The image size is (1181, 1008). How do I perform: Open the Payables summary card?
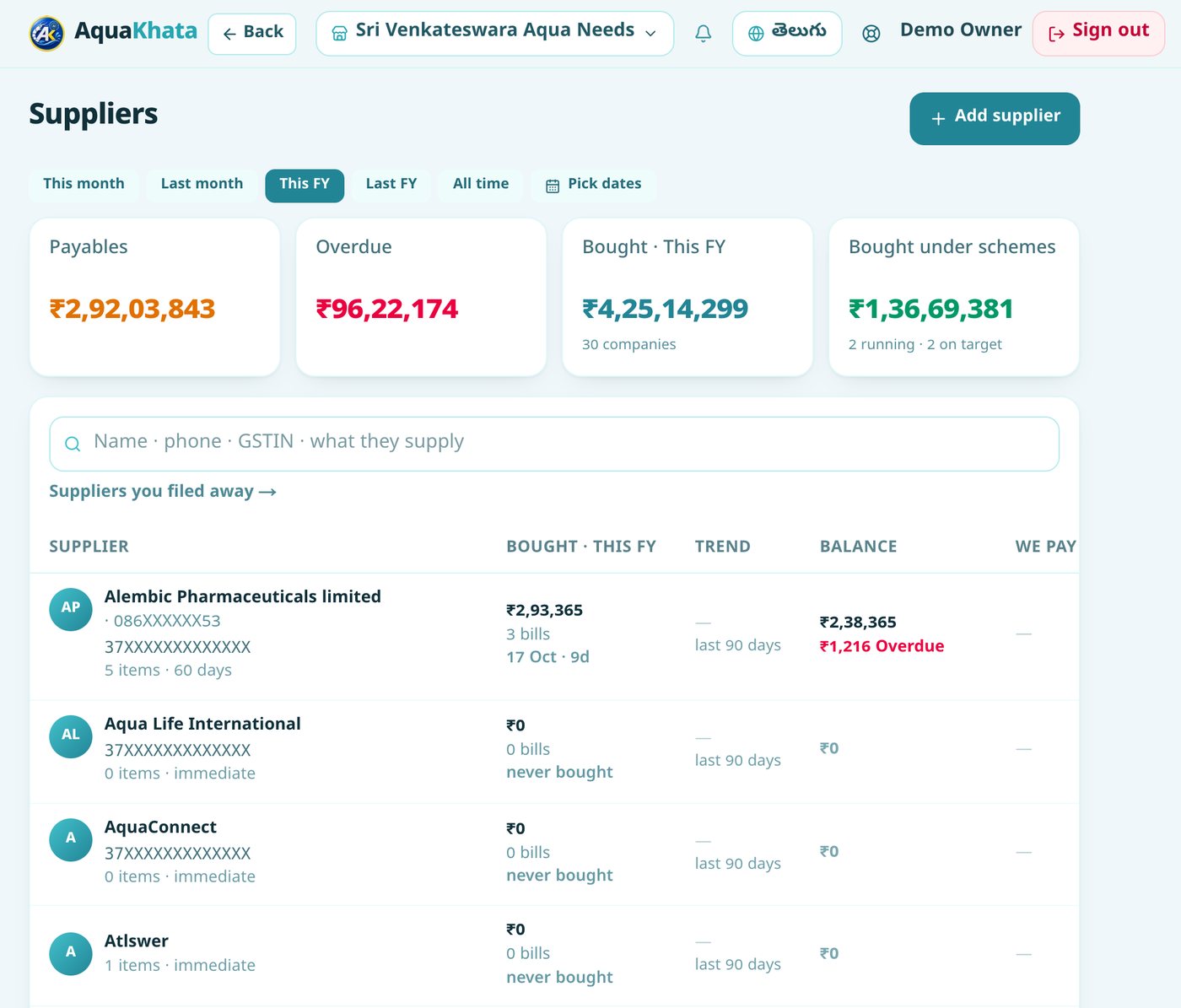pyautogui.click(x=154, y=297)
